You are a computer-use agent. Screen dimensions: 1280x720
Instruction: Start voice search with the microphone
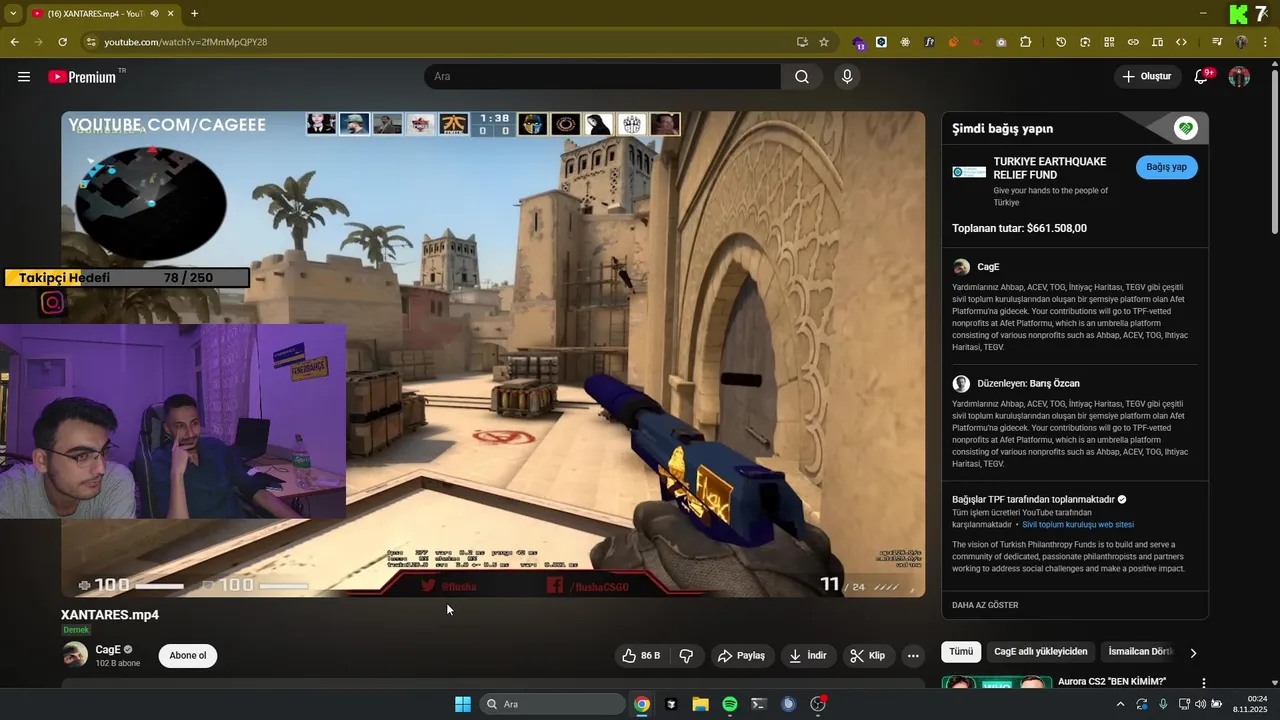click(x=847, y=77)
